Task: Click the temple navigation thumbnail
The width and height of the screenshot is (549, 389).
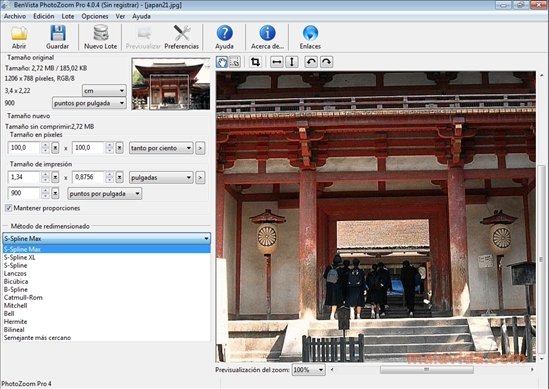Action: (171, 84)
